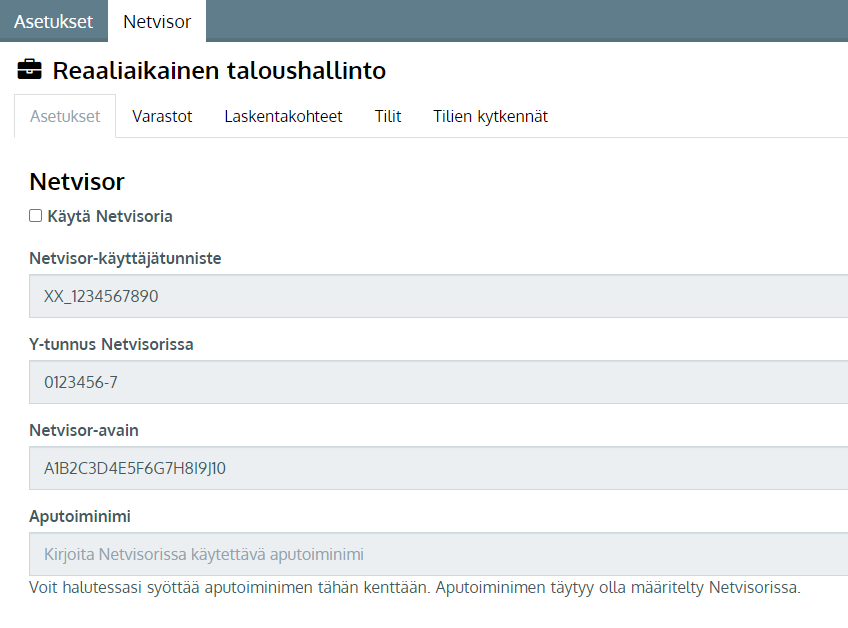
Task: Click the Y-tunnus Netvisorissa label
Action: coord(111,345)
